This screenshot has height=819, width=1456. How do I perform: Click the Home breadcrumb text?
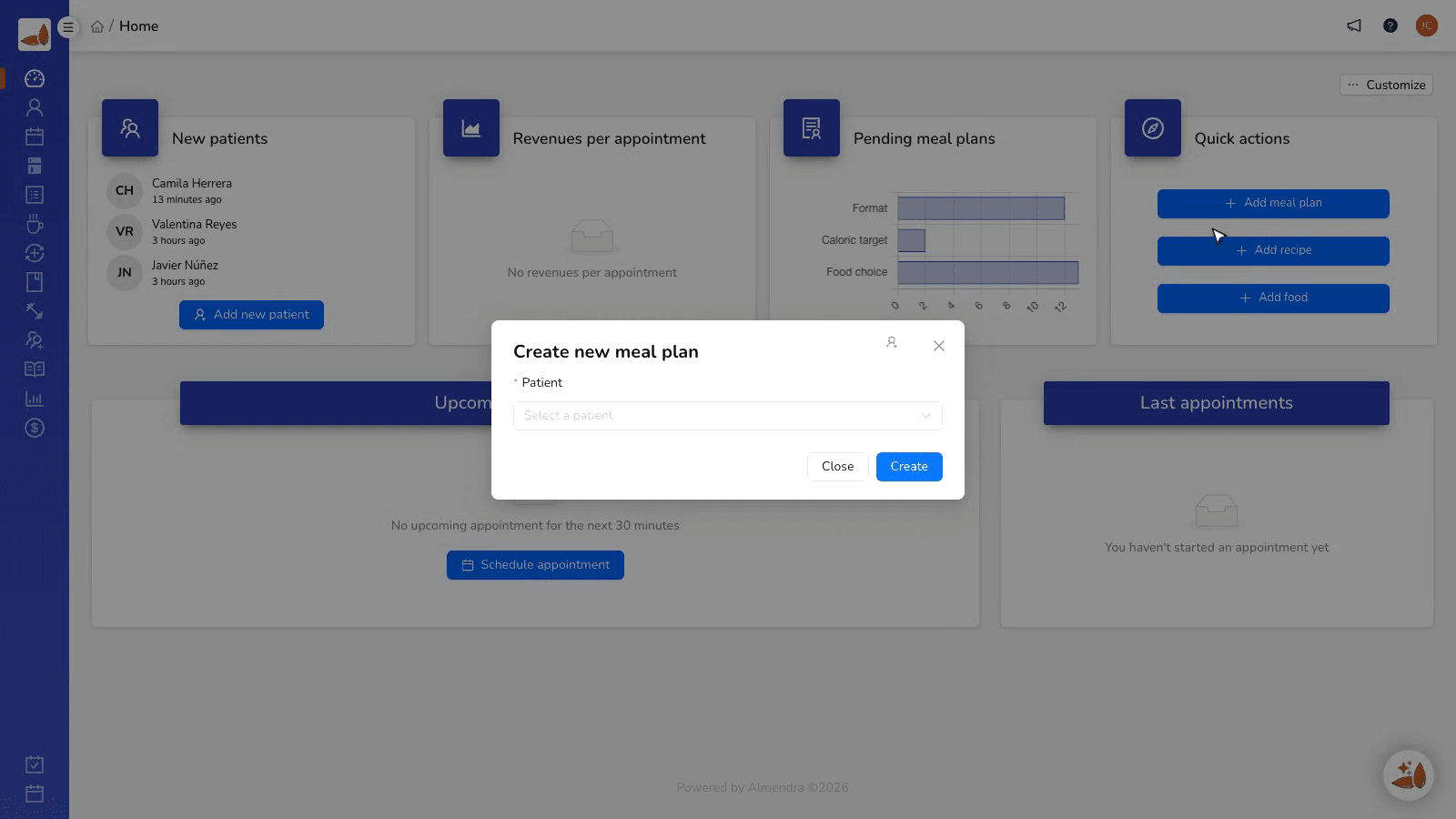pos(138,26)
